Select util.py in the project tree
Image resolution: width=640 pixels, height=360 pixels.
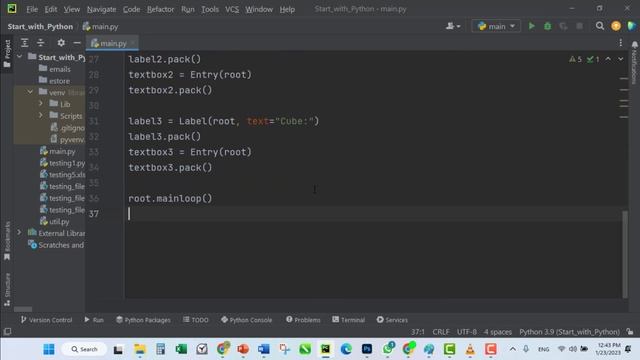click(59, 222)
